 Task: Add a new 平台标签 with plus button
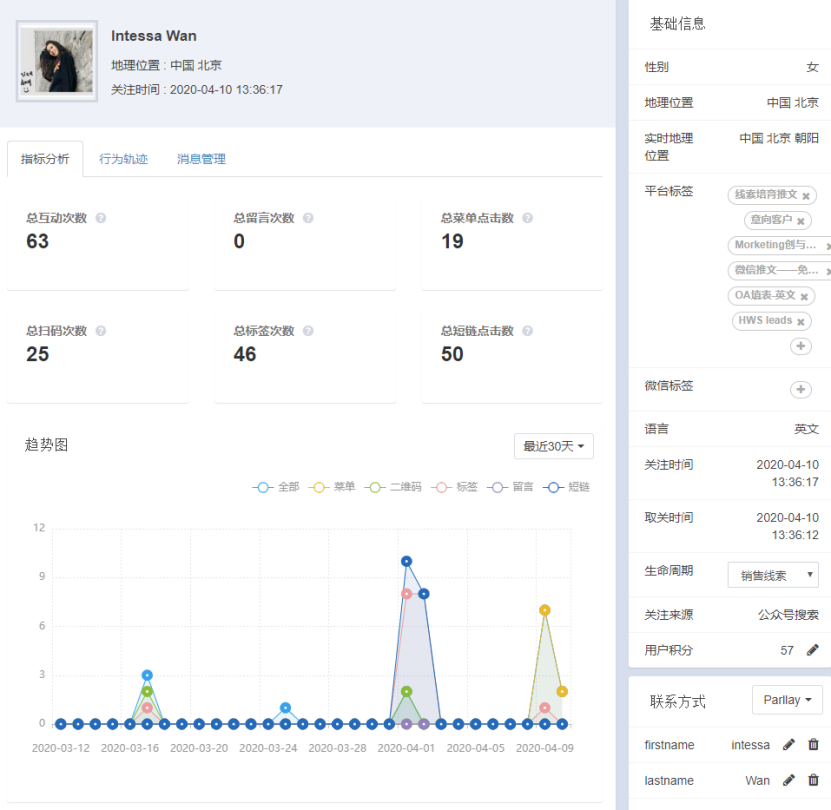(800, 346)
